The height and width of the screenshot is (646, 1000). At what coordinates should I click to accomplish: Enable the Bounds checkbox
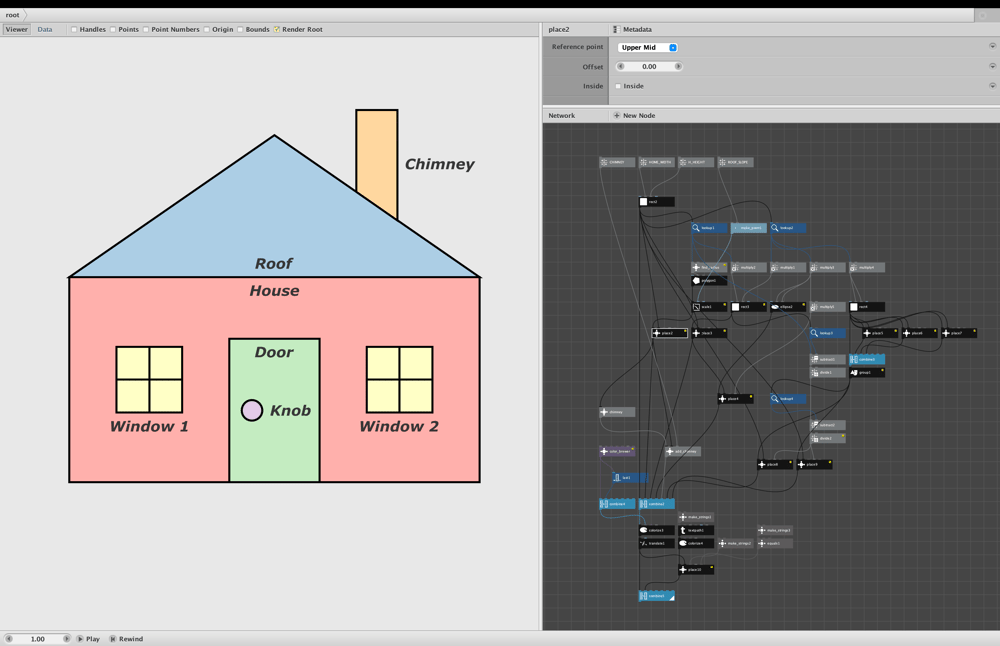point(240,29)
